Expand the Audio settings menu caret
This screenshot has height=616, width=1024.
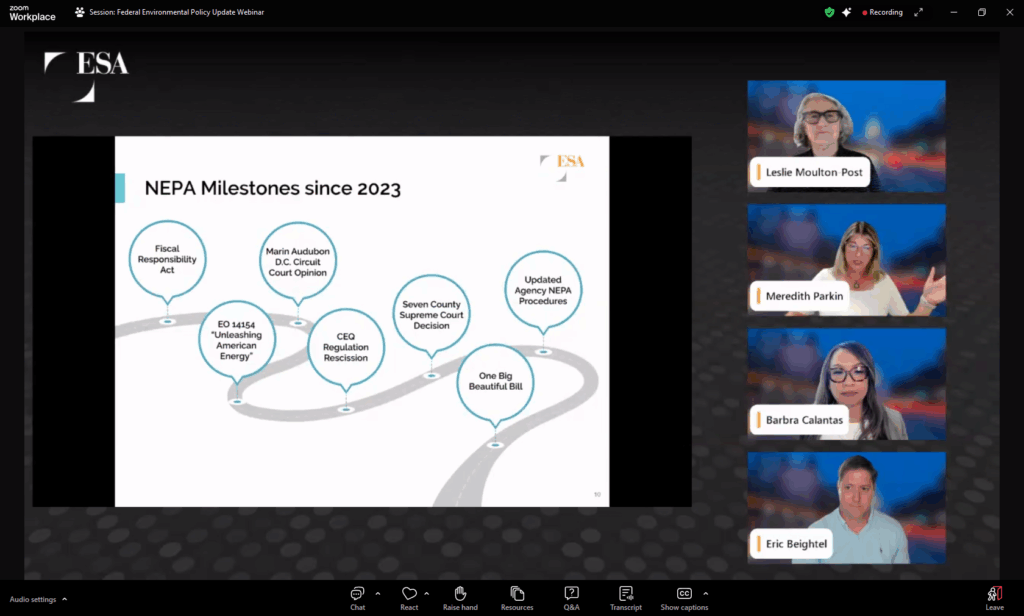(65, 599)
